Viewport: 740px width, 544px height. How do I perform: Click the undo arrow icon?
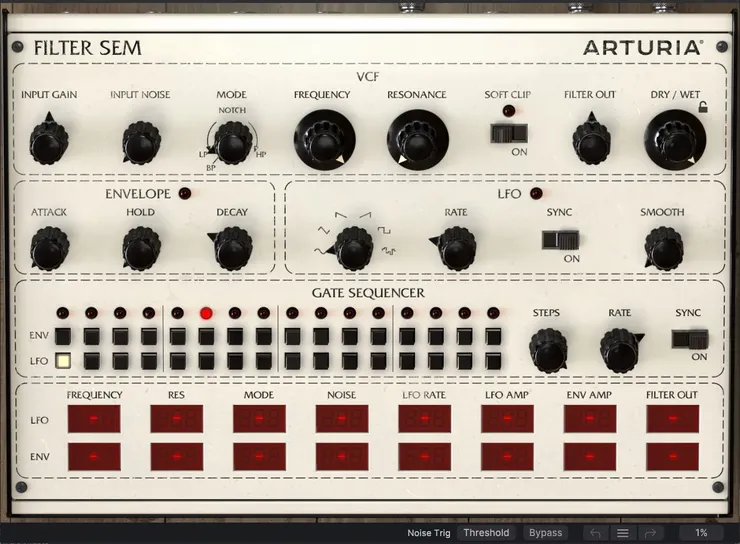click(x=595, y=533)
